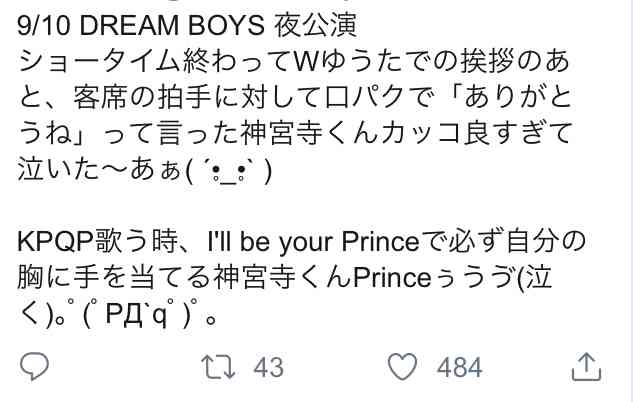Open the share menu via the upload arrow icon

tap(586, 367)
